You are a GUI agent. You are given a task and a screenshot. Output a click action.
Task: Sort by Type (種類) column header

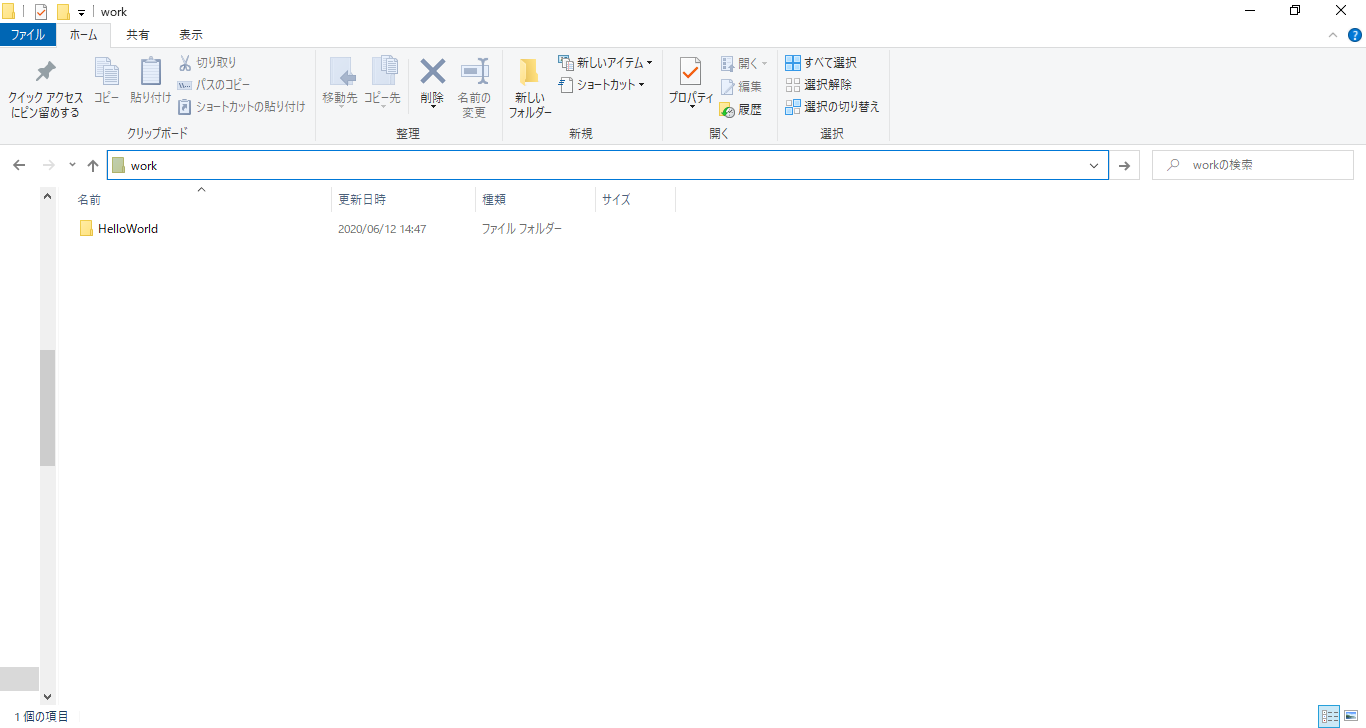(535, 199)
